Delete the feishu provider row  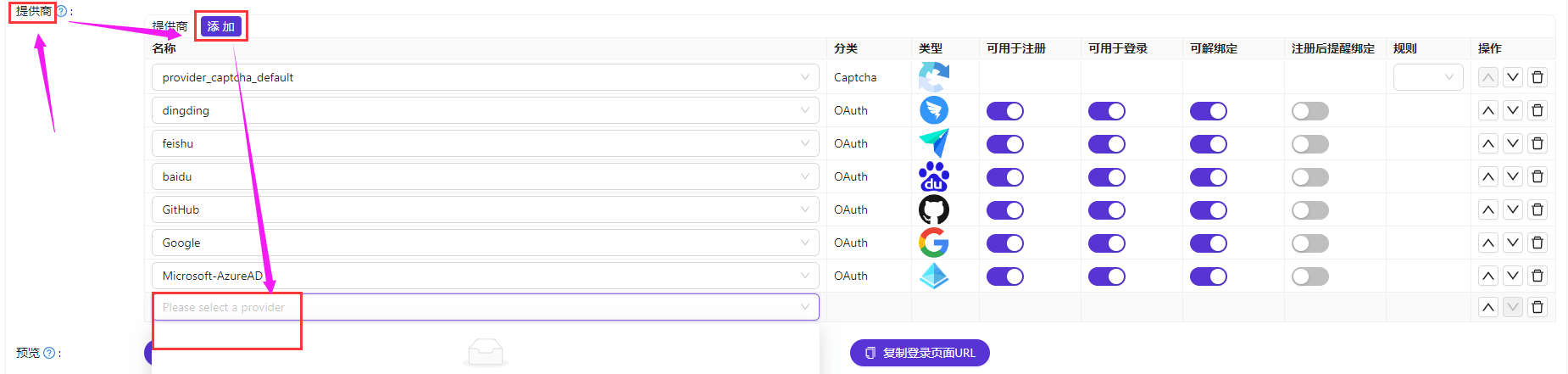pyautogui.click(x=1537, y=143)
